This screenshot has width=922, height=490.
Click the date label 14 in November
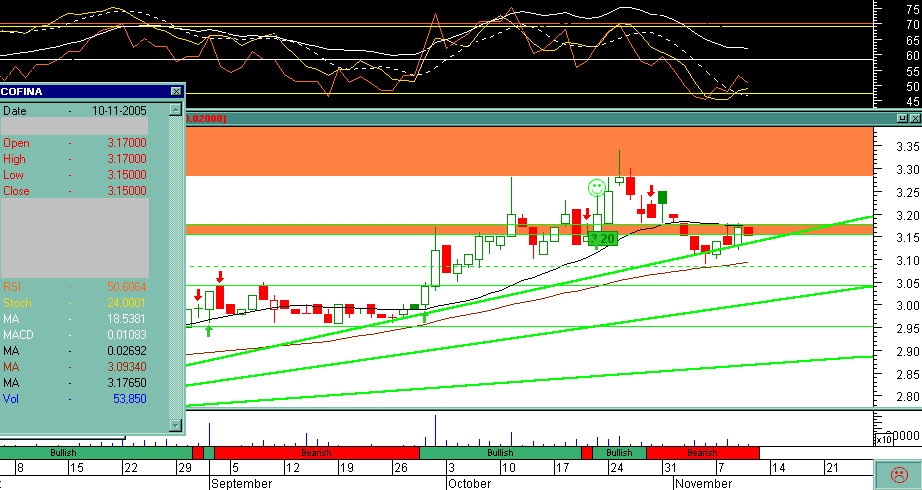tap(779, 468)
